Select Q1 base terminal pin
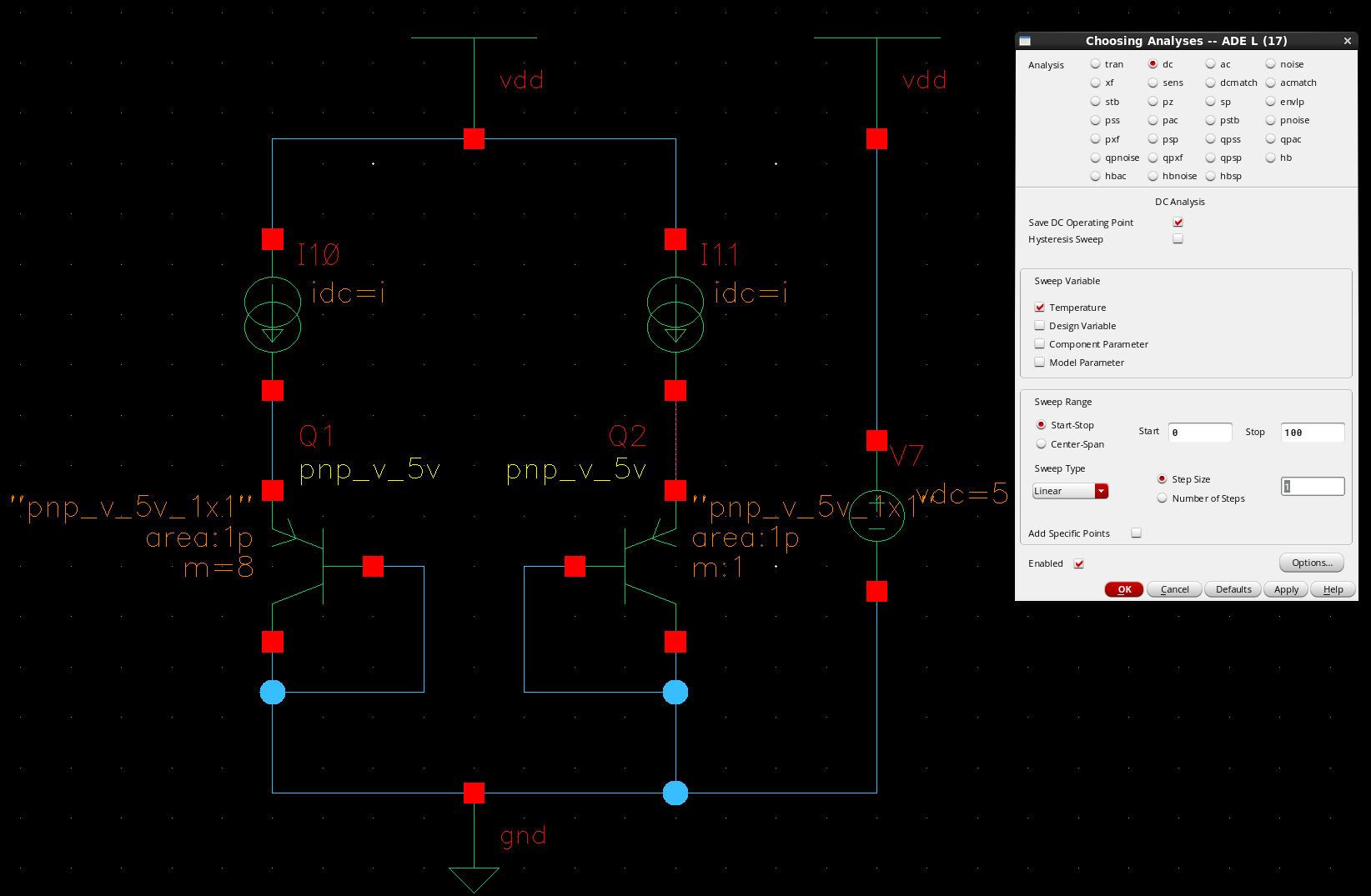 pyautogui.click(x=373, y=567)
